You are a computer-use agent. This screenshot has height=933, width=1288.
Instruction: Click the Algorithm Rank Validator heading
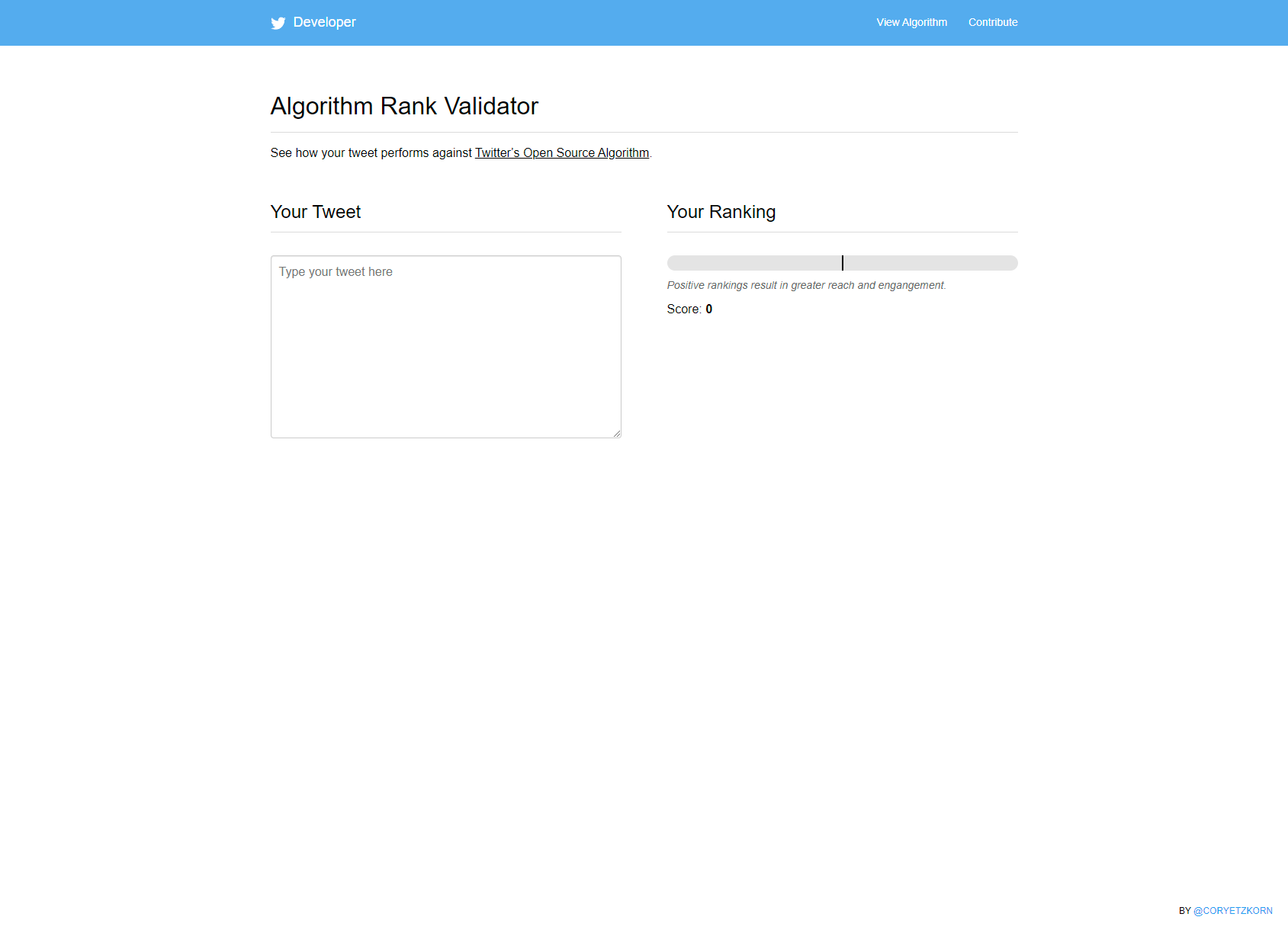coord(404,106)
